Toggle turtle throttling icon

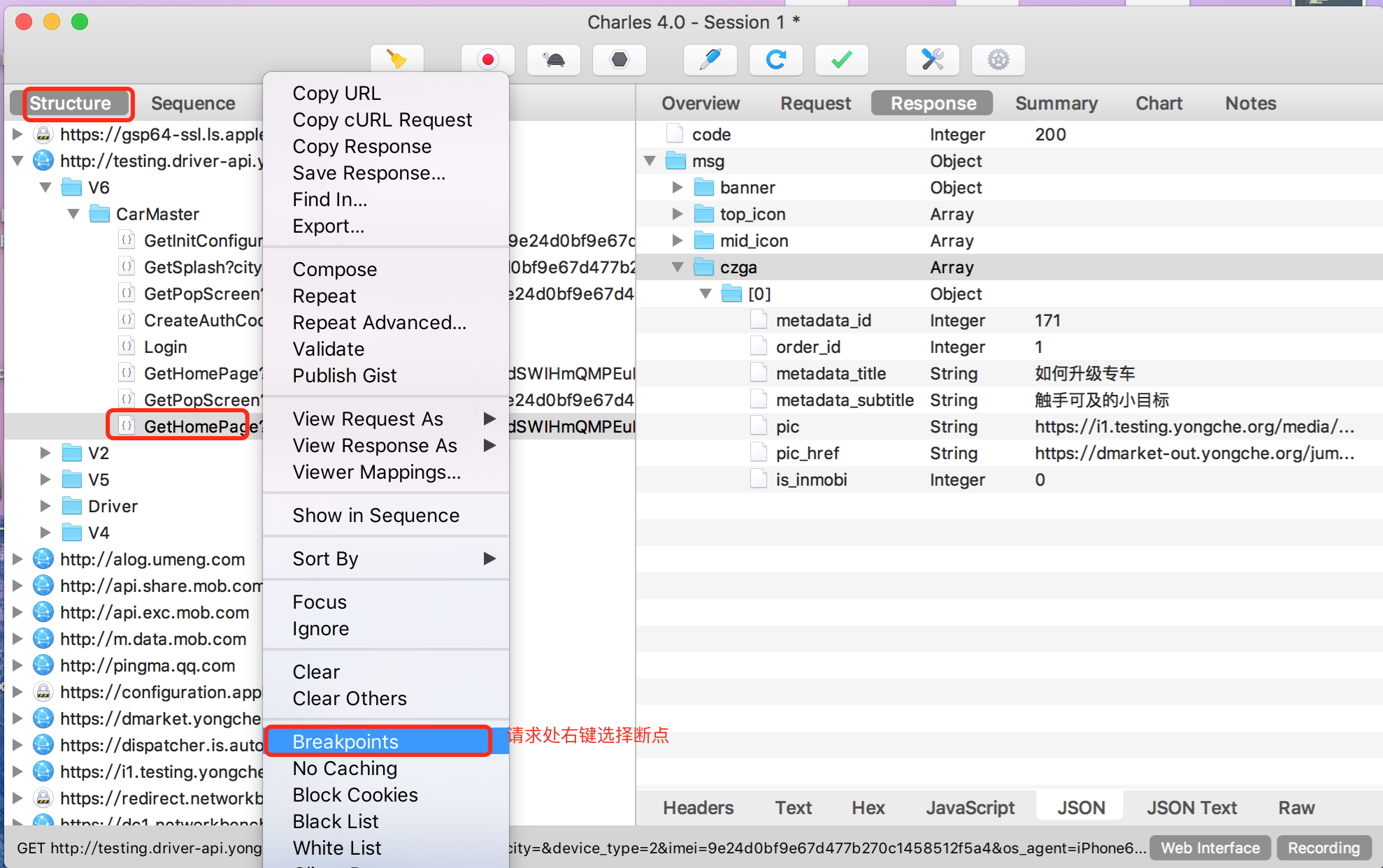coord(554,60)
